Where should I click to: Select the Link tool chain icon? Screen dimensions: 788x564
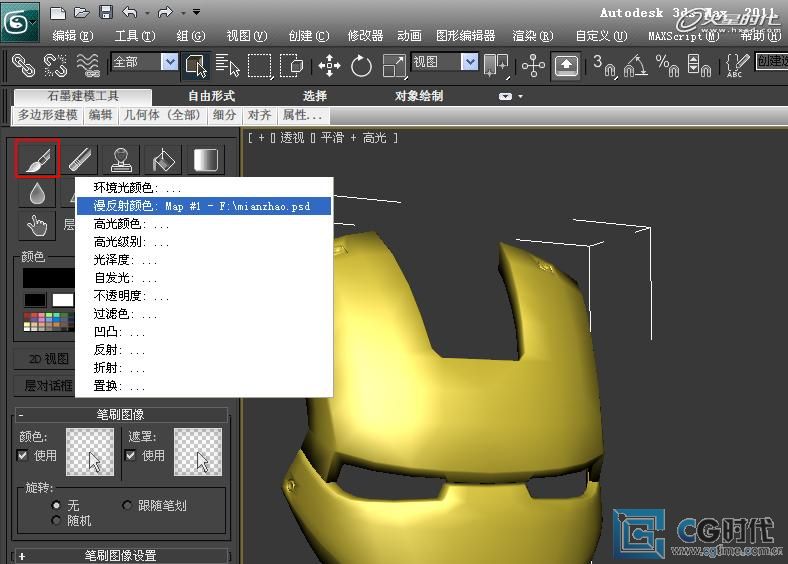pos(23,65)
